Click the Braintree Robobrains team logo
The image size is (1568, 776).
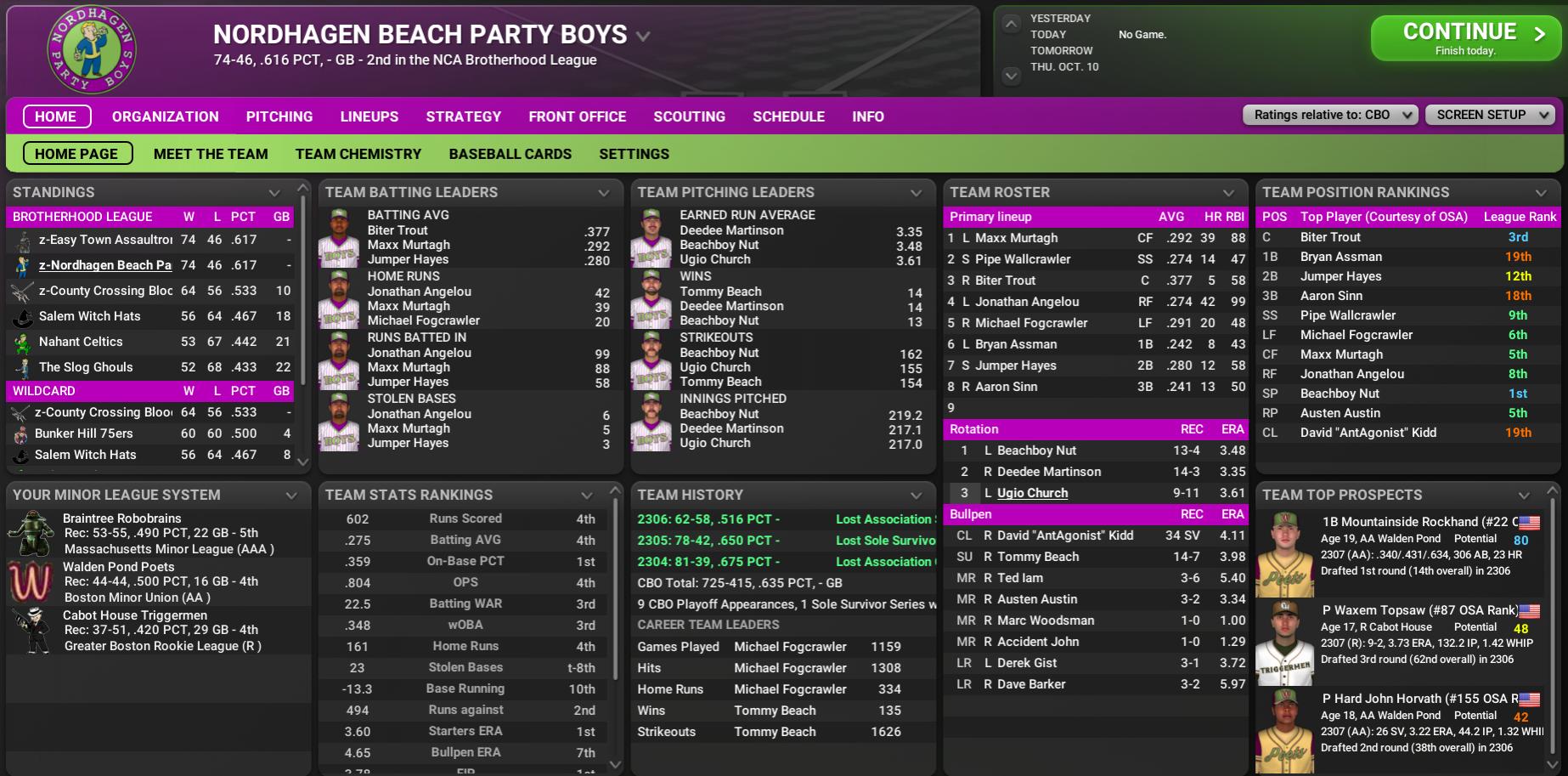point(31,533)
